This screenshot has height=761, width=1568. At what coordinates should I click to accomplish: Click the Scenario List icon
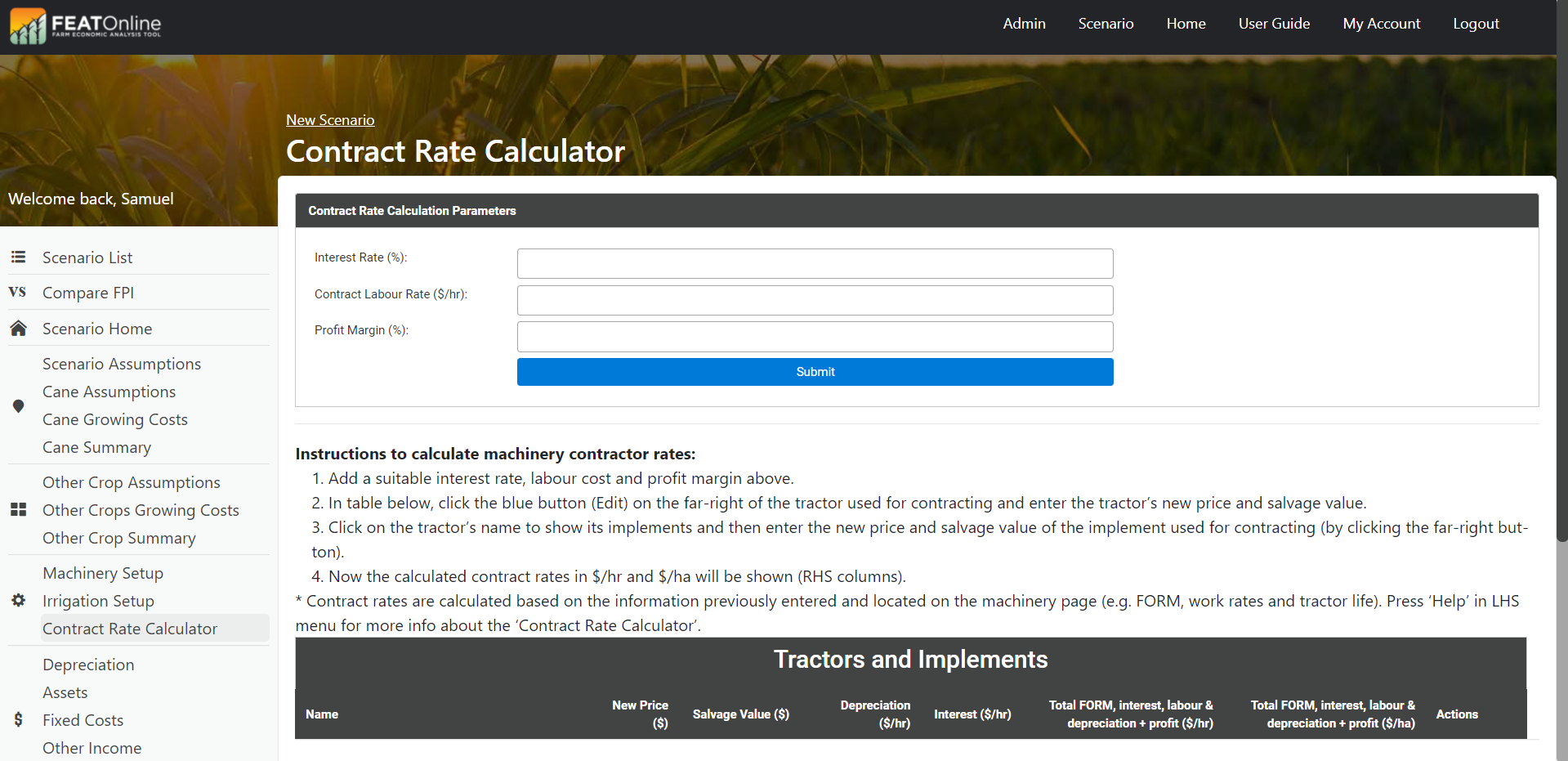point(18,257)
